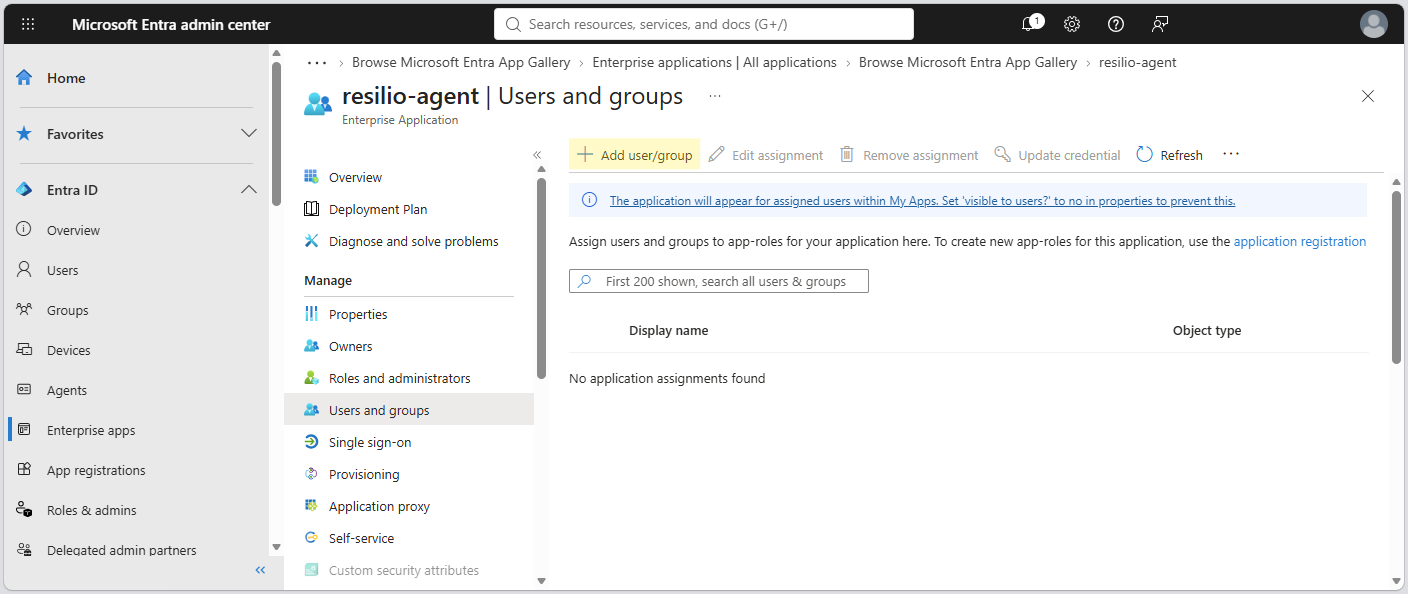Click the resource menu scroll down arrow
This screenshot has width=1408, height=594.
541,581
